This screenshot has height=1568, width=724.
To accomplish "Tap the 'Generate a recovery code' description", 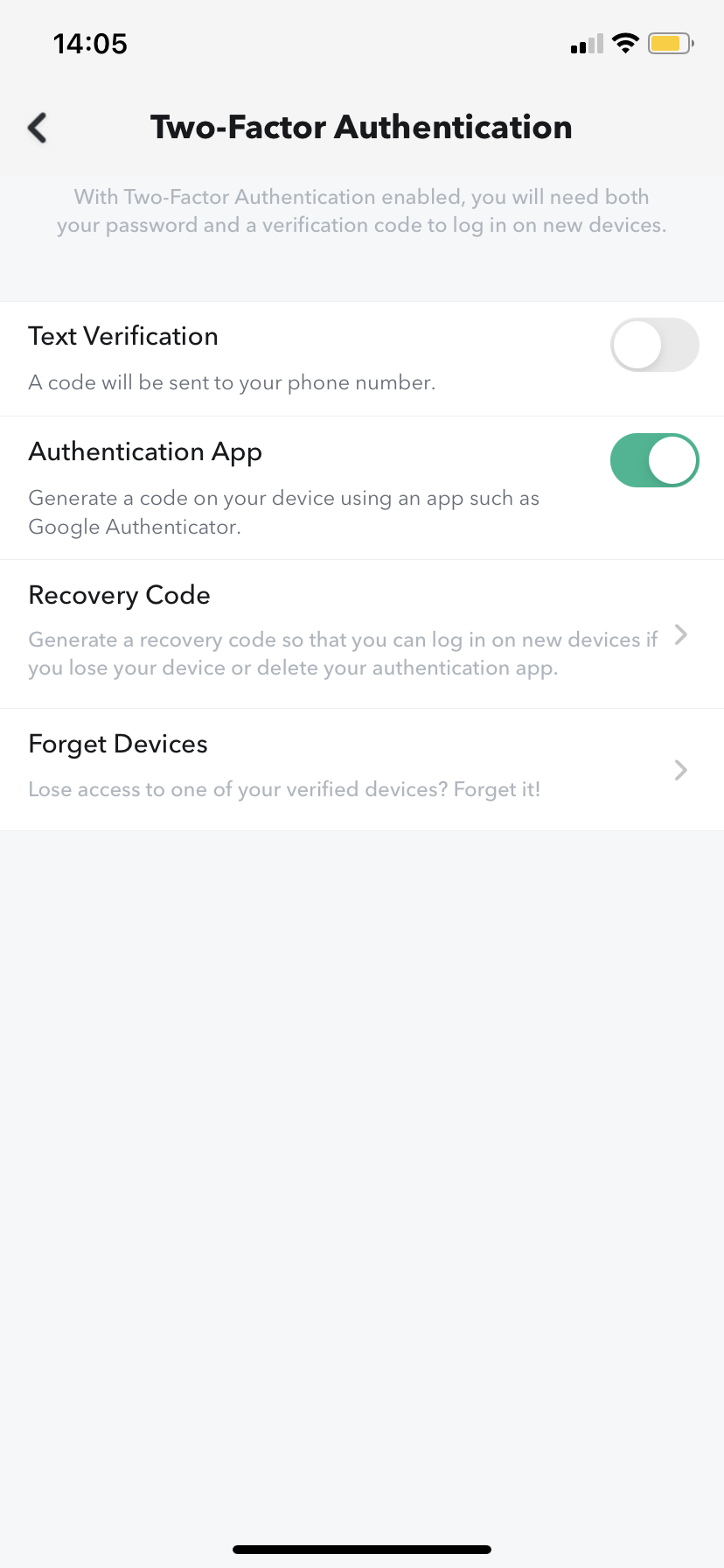I will point(343,654).
